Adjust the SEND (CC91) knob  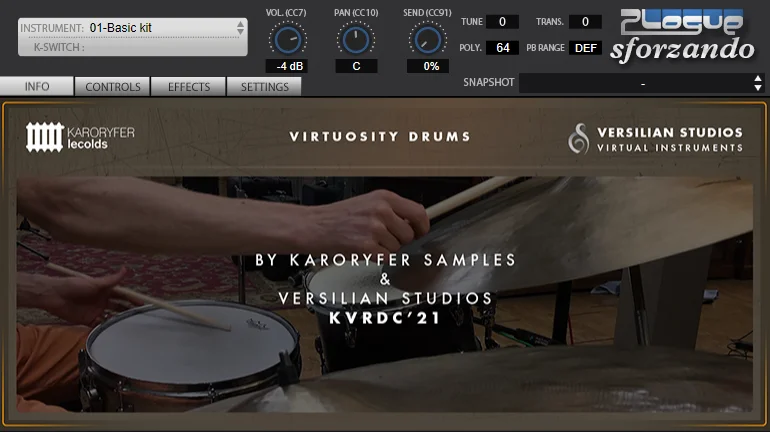[x=427, y=40]
